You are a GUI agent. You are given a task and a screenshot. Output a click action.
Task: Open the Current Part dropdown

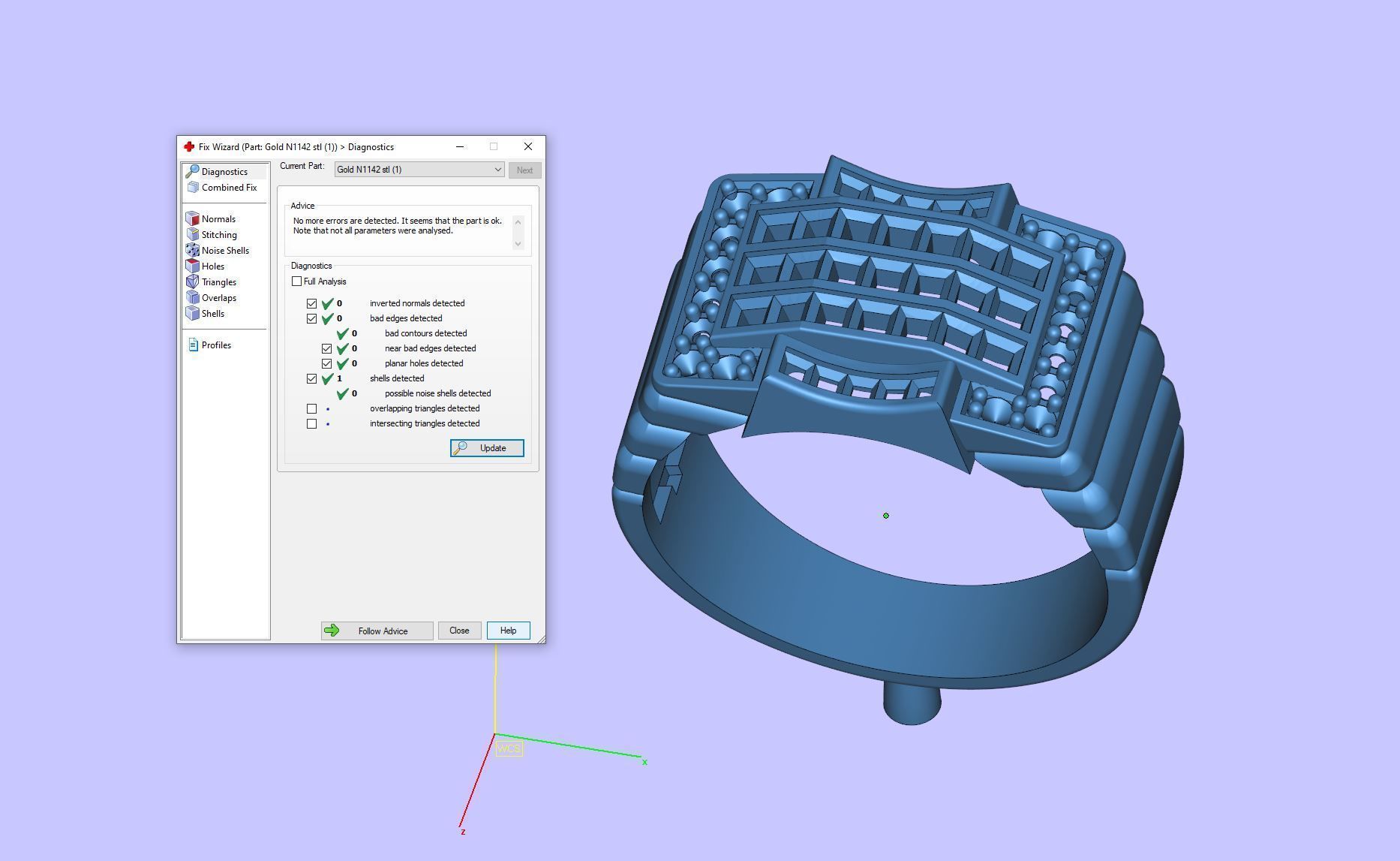(419, 170)
